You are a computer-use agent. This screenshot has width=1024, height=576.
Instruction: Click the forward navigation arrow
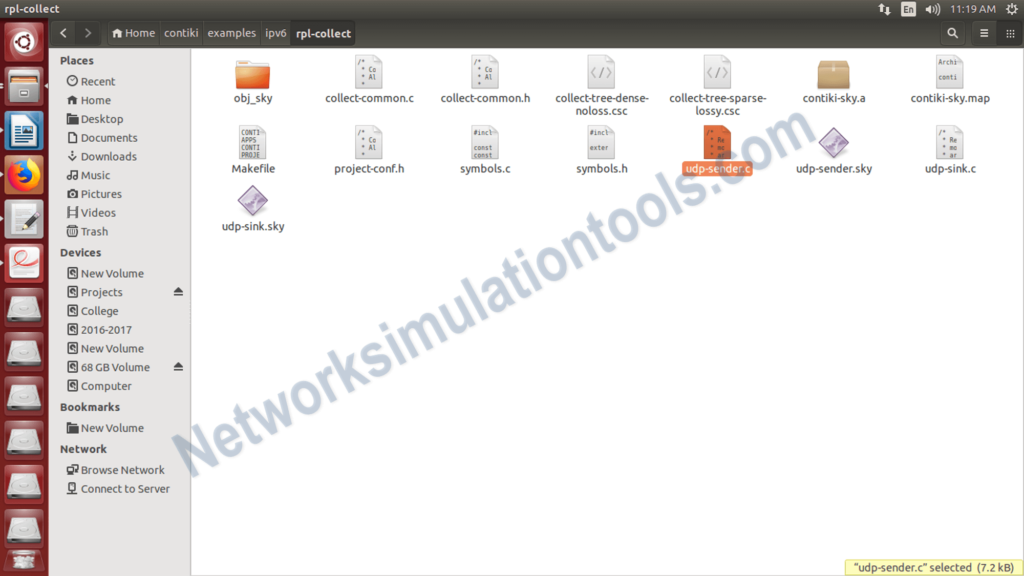pos(88,32)
